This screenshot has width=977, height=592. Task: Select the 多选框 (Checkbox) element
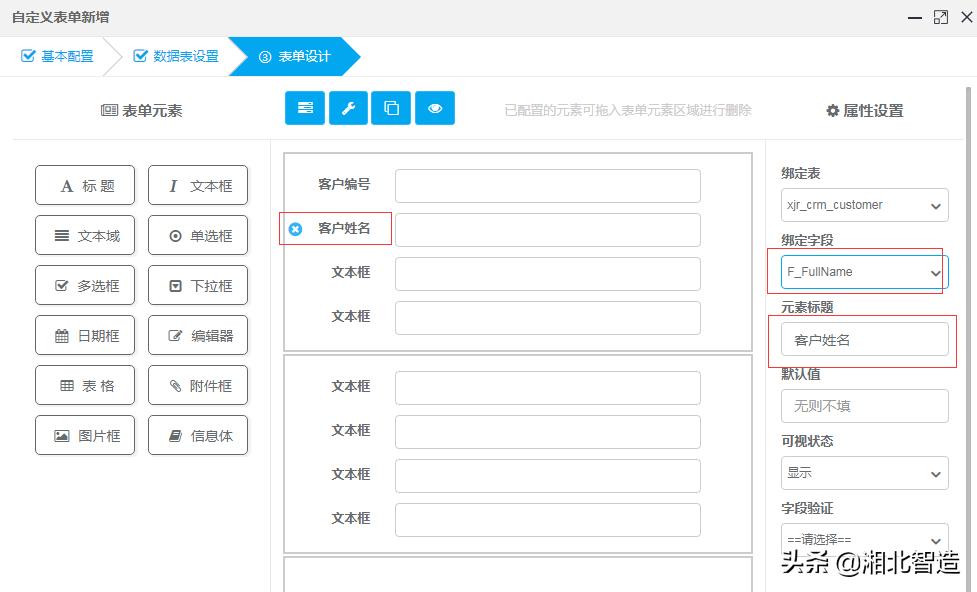tap(84, 285)
